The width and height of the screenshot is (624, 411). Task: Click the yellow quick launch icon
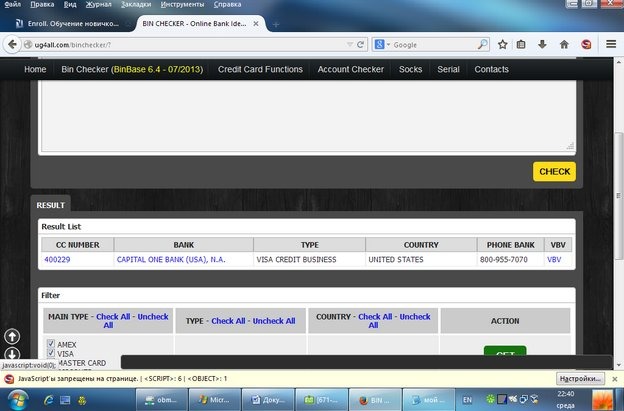tap(82, 400)
